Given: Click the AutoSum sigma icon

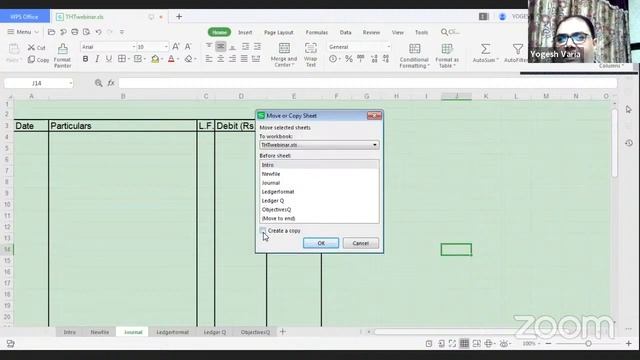Looking at the screenshot, I should [485, 49].
